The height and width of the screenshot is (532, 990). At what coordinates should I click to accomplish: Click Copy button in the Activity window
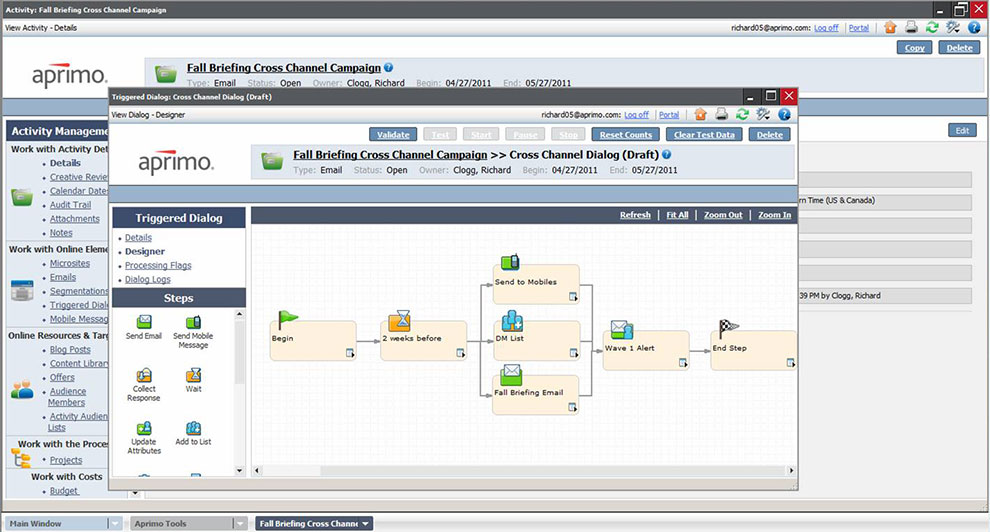914,47
